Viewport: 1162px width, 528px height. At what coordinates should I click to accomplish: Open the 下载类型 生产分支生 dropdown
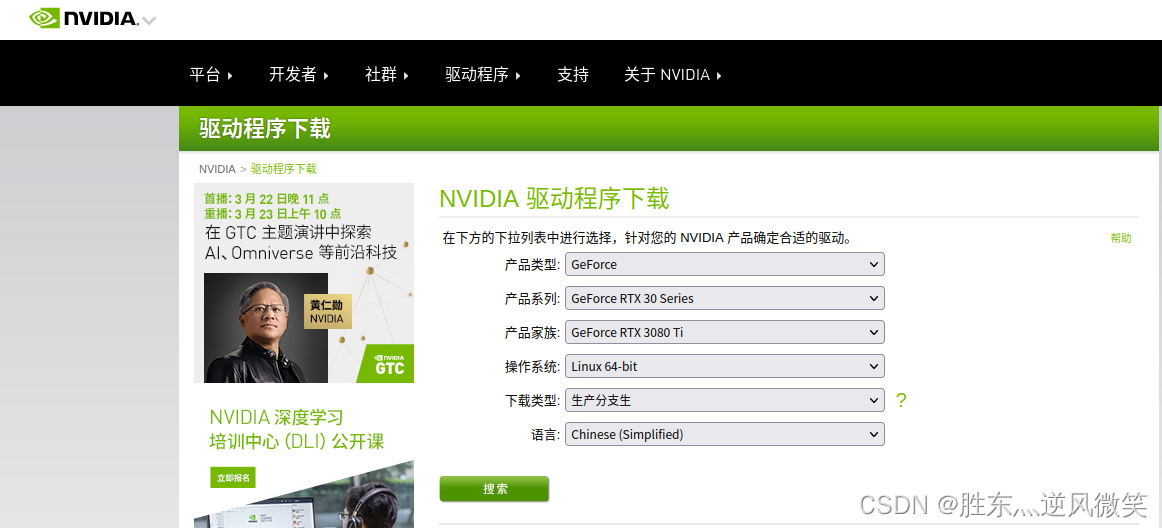[x=725, y=400]
